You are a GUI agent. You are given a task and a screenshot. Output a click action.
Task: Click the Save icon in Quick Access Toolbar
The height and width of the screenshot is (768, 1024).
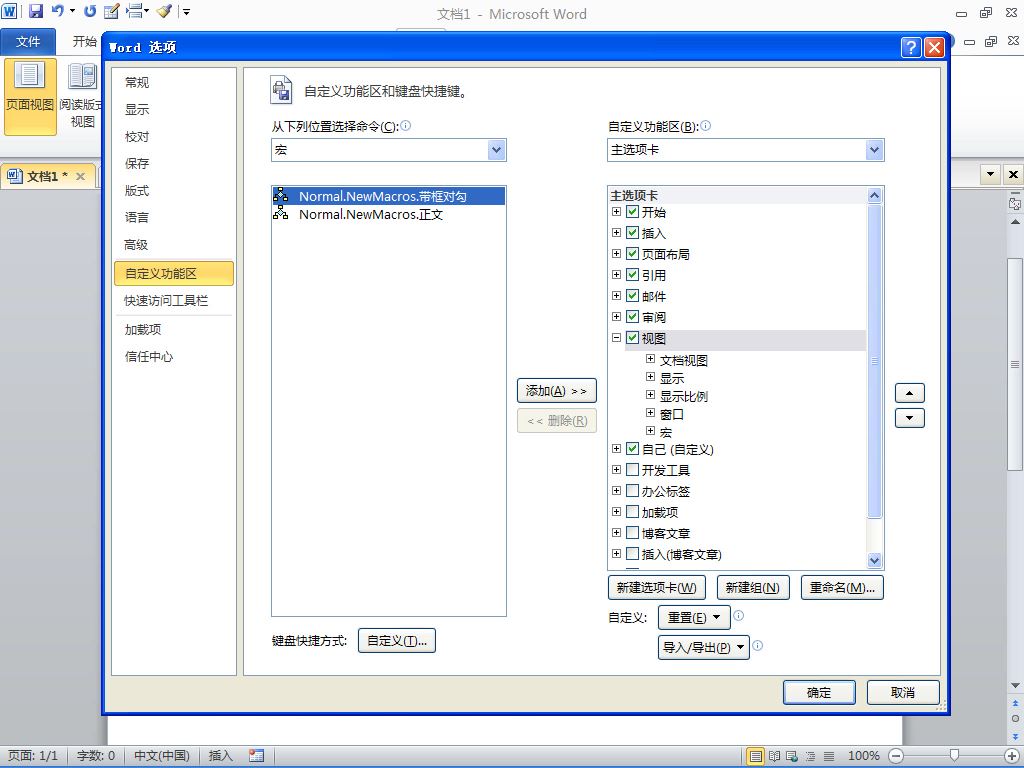click(x=36, y=11)
